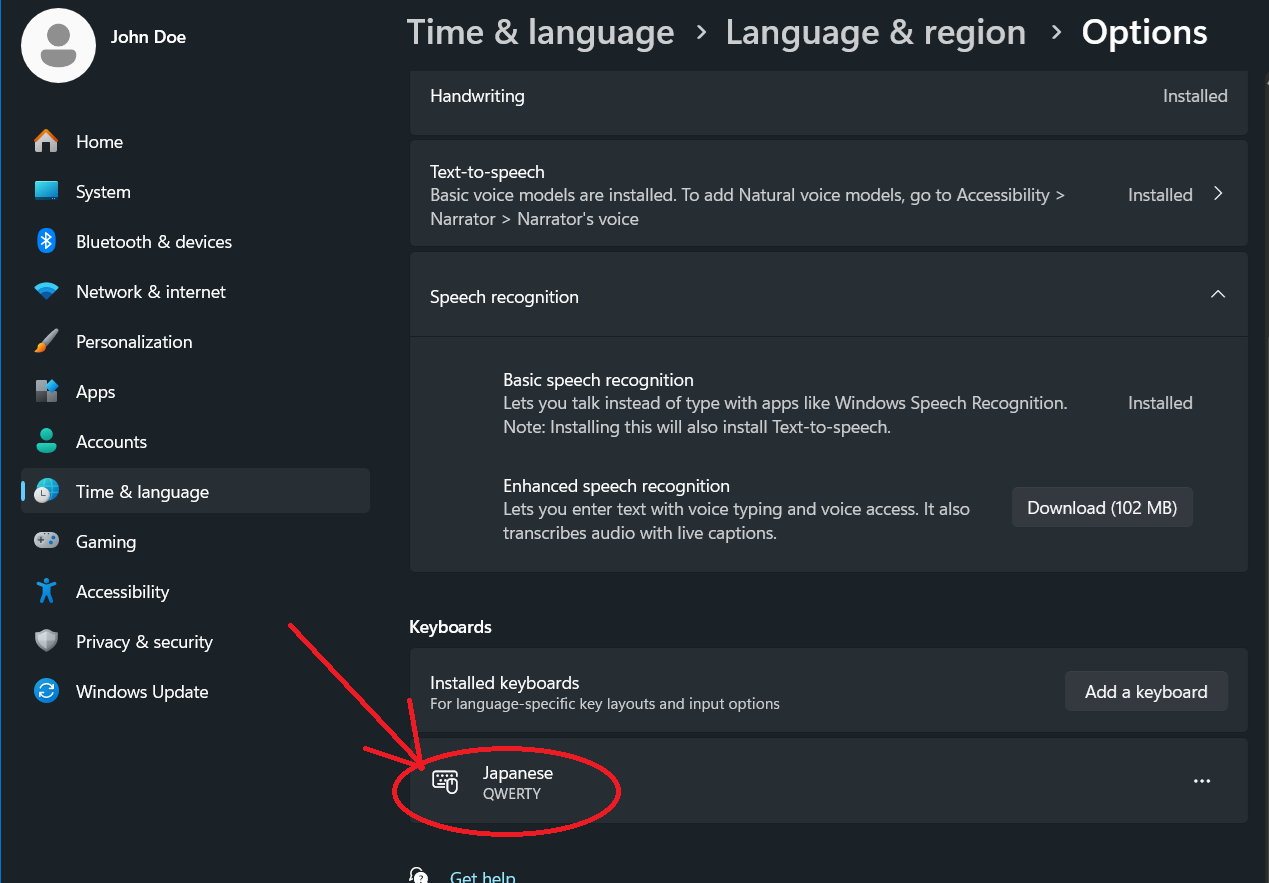Click the Time & language globe icon
Screen dimensions: 1269x883
point(46,491)
